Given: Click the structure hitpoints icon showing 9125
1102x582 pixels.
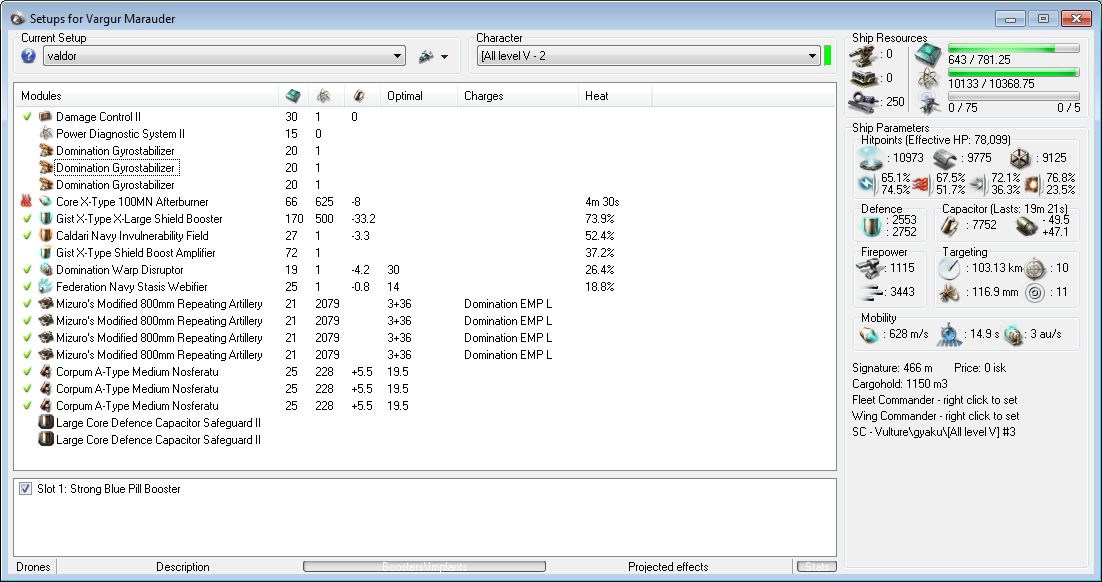Looking at the screenshot, I should (1020, 158).
